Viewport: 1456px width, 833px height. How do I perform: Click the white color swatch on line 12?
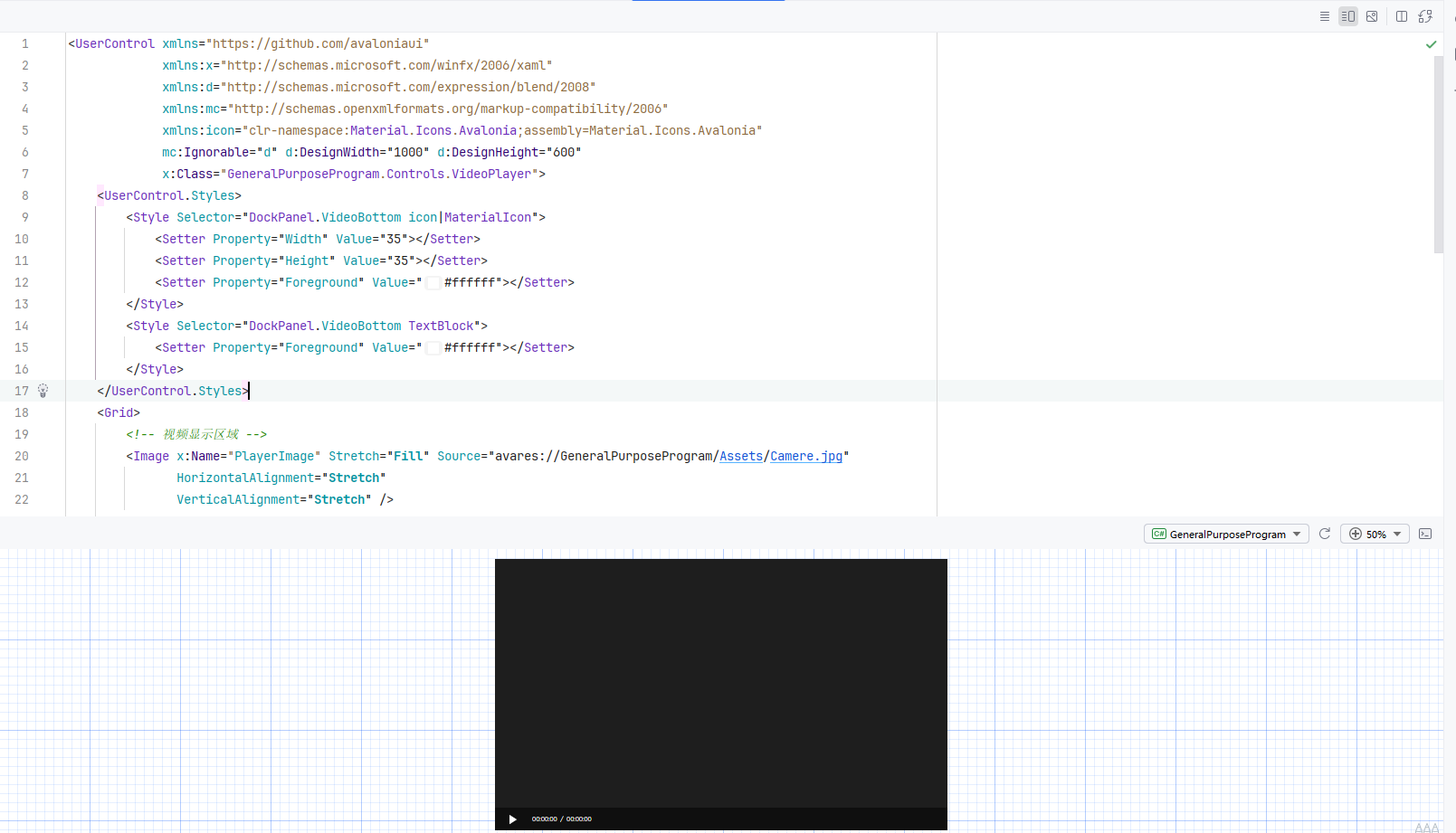click(x=433, y=282)
